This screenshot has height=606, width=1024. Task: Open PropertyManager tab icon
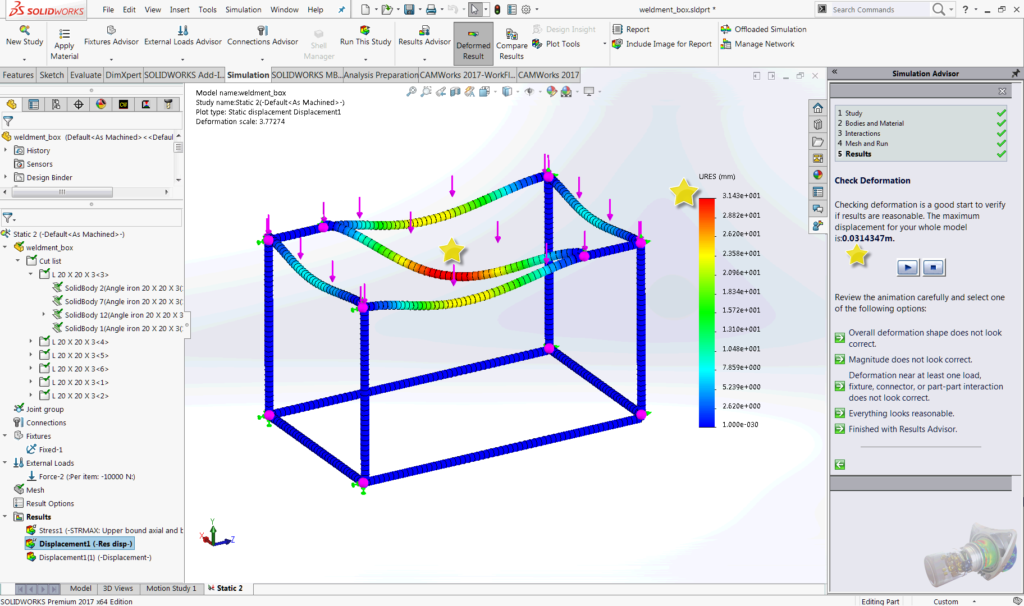pyautogui.click(x=33, y=104)
